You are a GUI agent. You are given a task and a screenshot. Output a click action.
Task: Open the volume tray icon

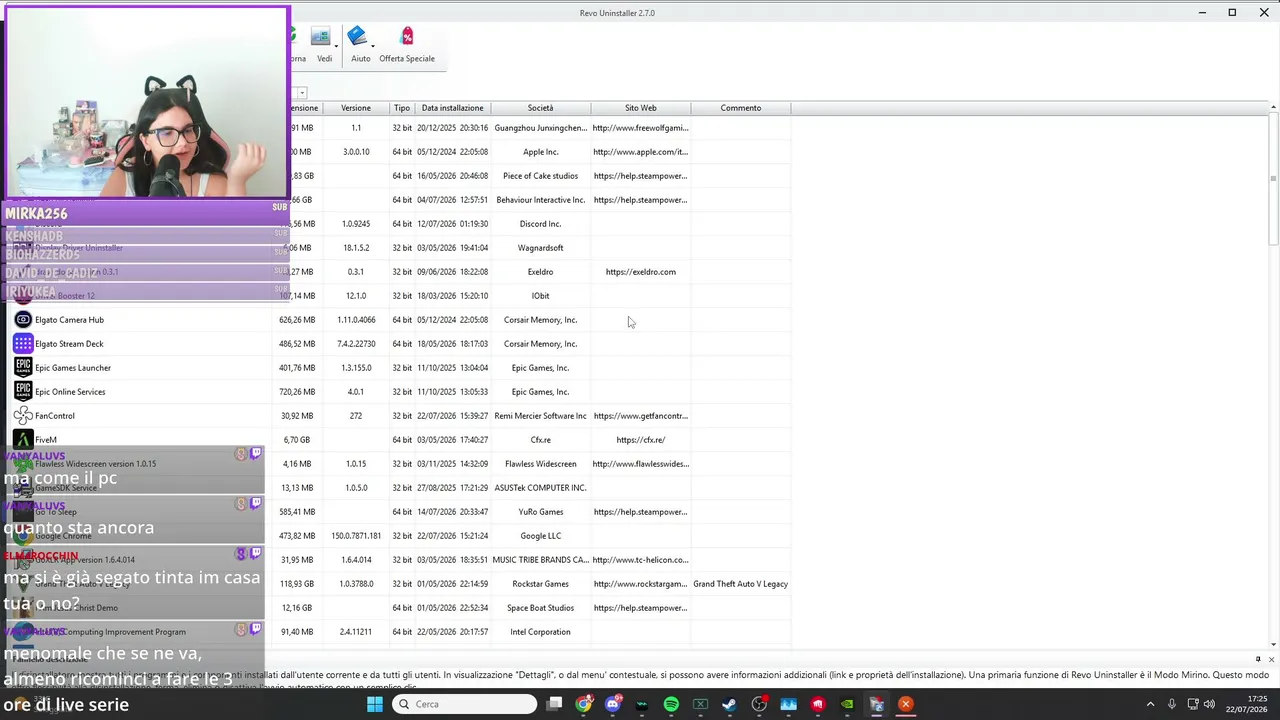[x=1209, y=704]
